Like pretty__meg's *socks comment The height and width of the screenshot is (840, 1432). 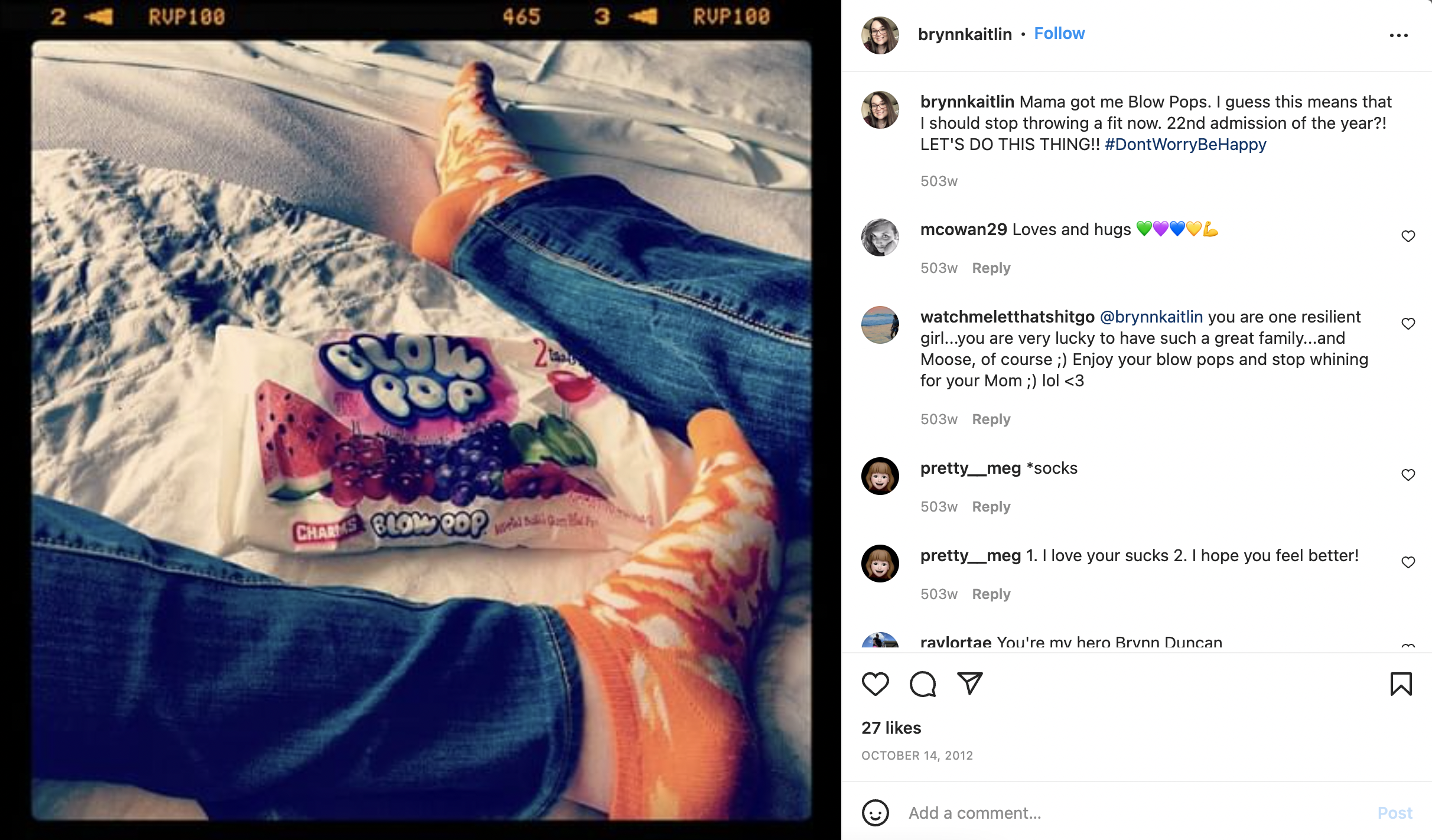(1408, 475)
